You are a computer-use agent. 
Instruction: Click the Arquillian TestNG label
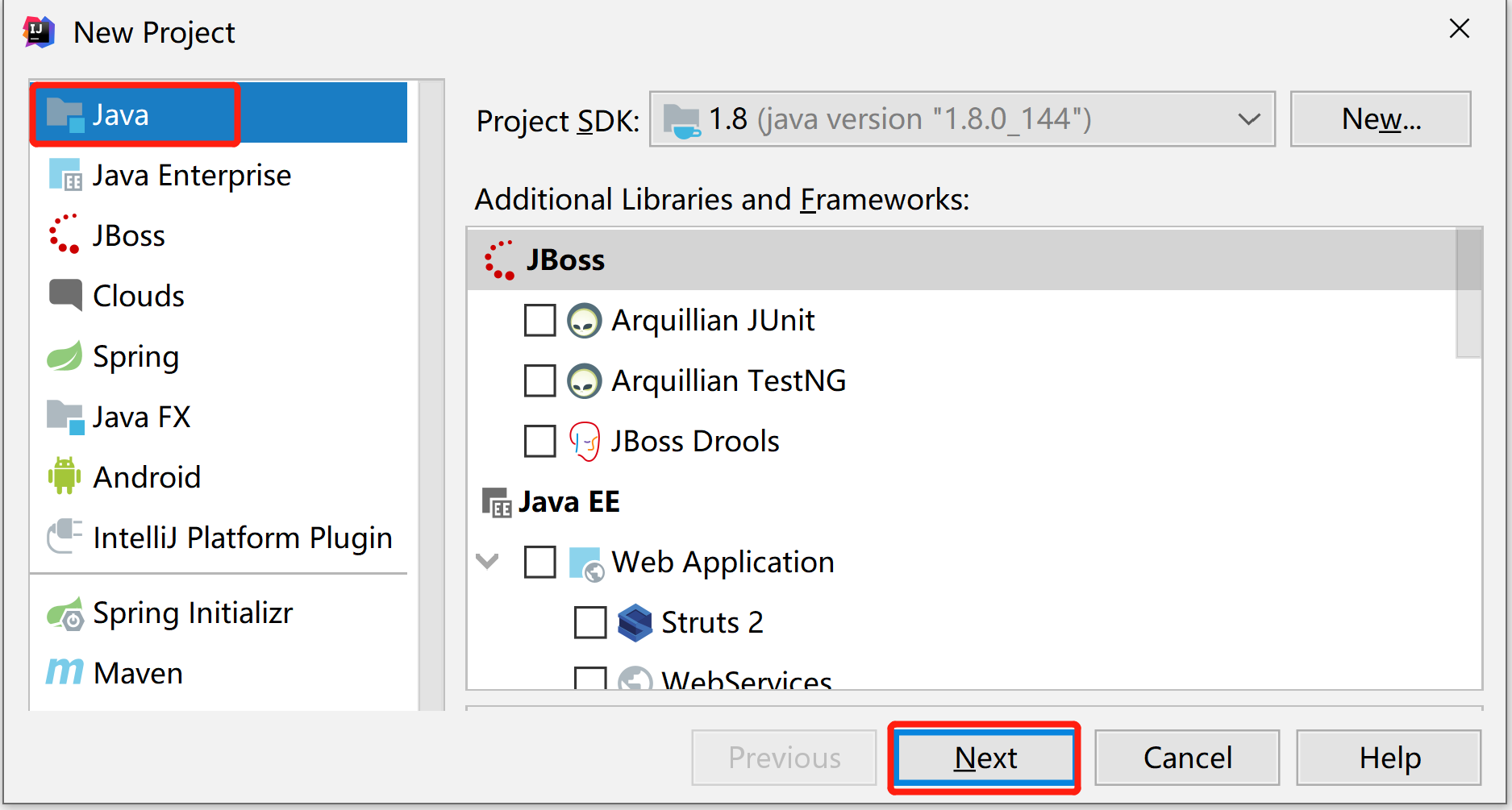coord(729,380)
